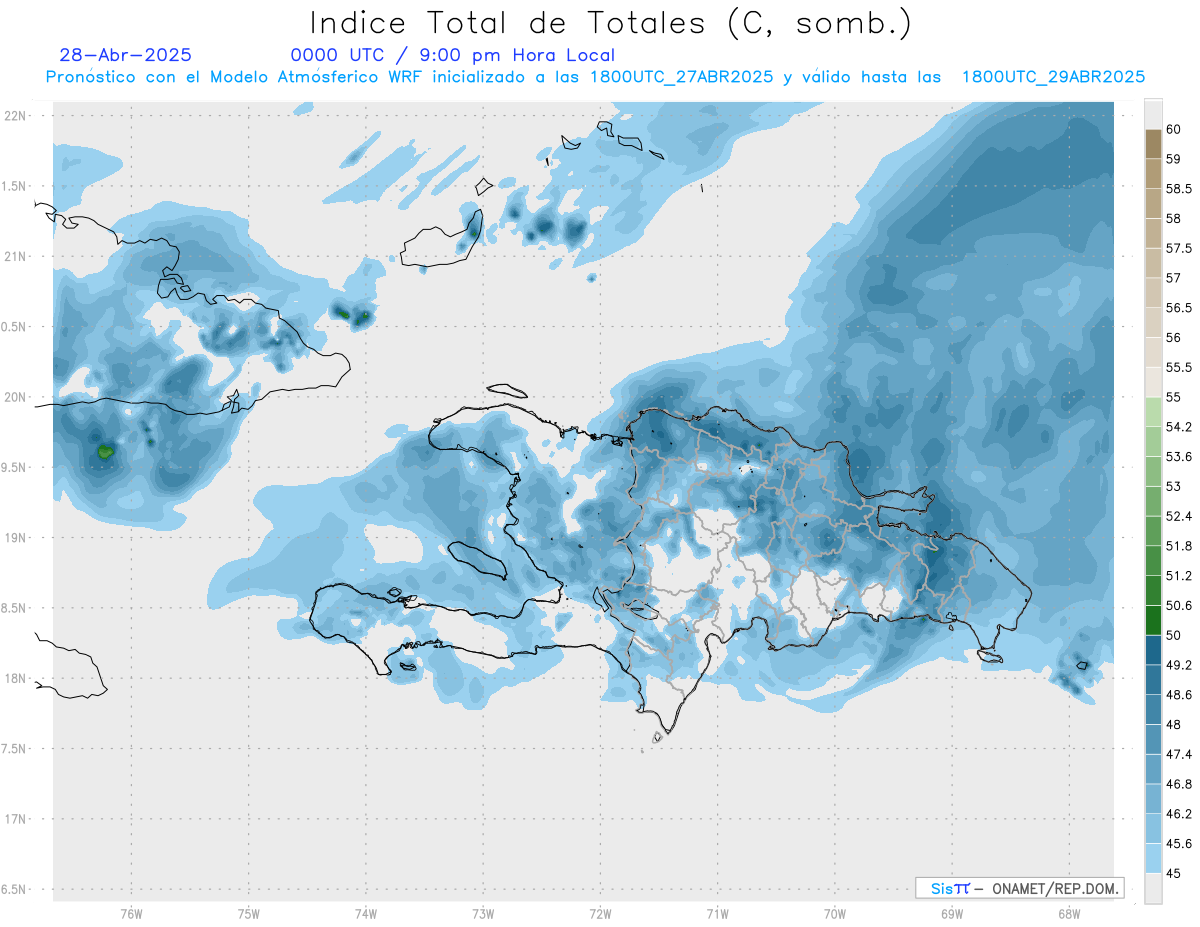The height and width of the screenshot is (927, 1200).
Task: Click the colorbar label "52.4"
Action: [1179, 516]
